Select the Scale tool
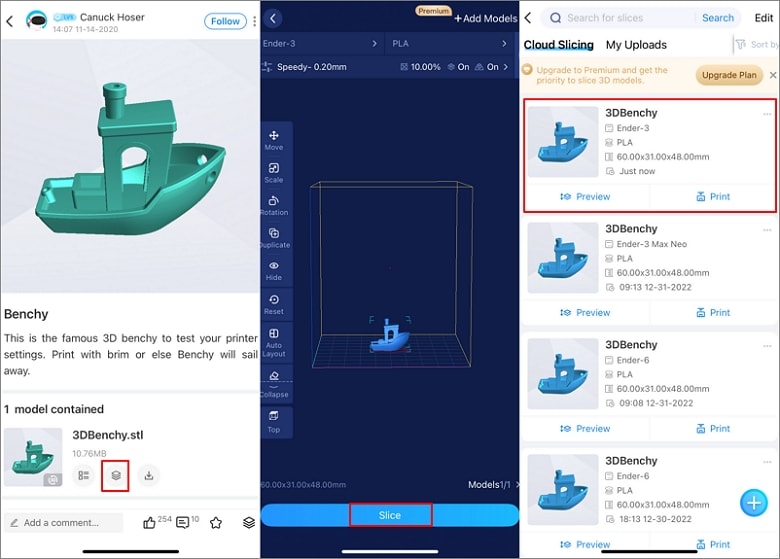 (x=274, y=173)
